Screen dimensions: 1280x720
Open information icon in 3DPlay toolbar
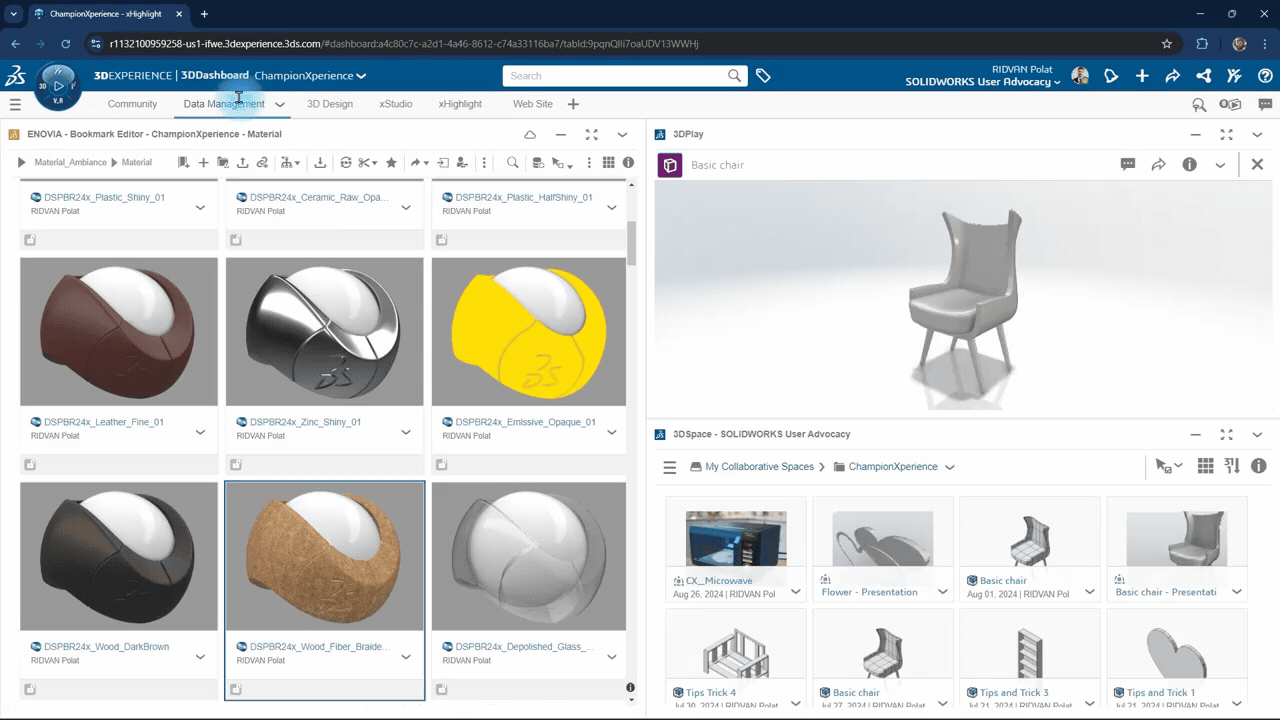click(1189, 164)
